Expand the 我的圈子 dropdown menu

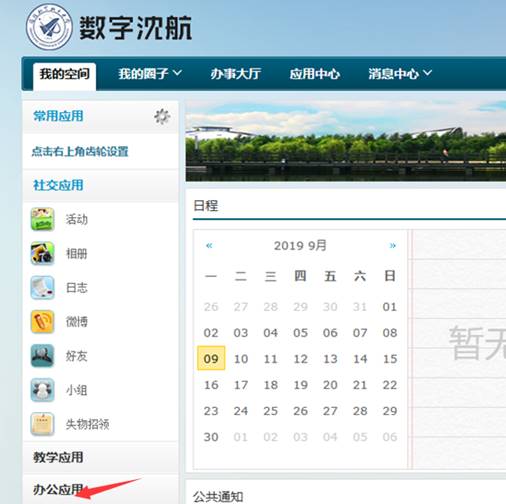coord(150,73)
